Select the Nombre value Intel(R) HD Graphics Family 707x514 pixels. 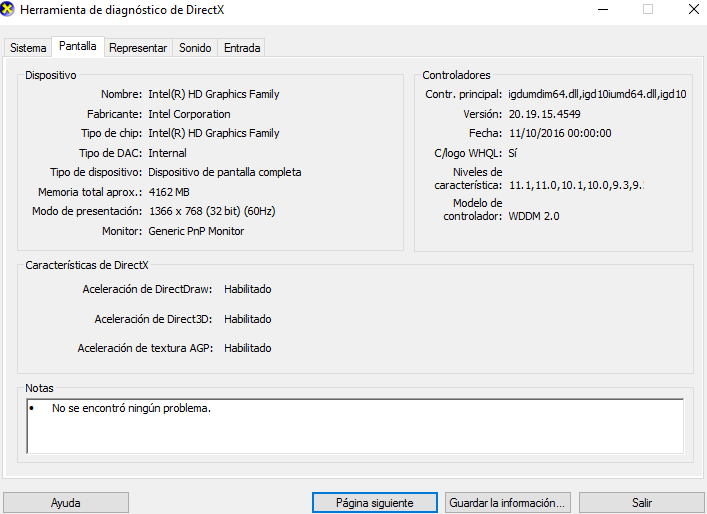coord(214,94)
